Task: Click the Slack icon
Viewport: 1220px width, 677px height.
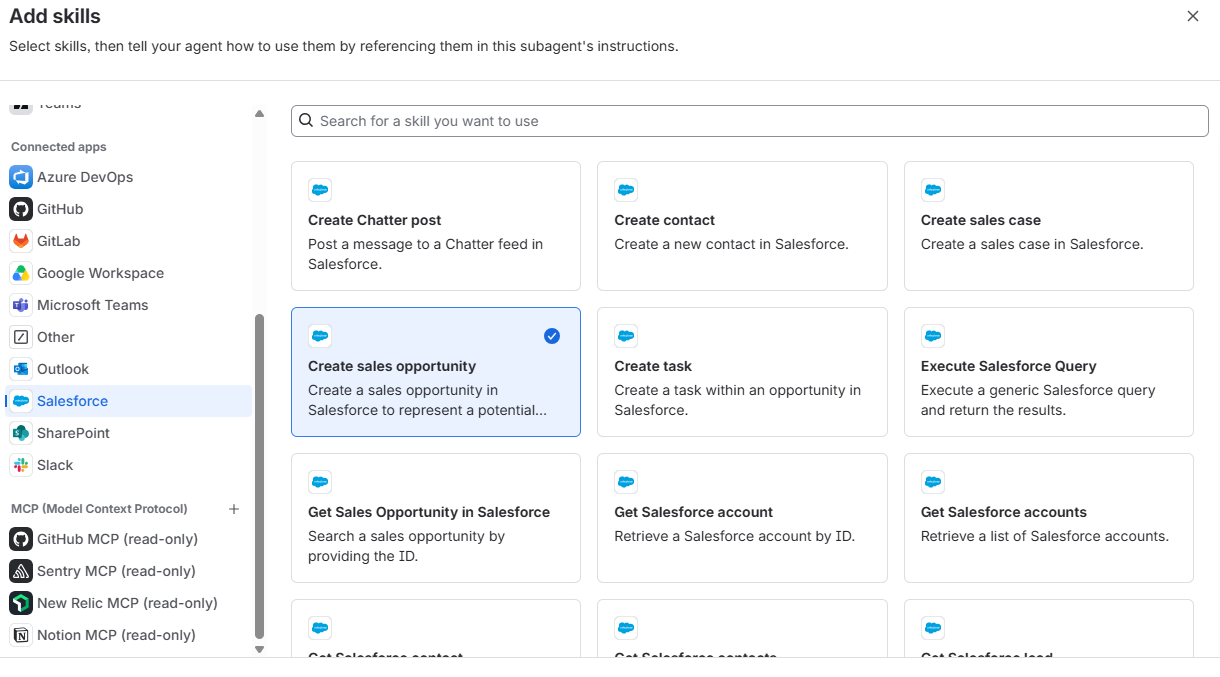Action: click(21, 465)
